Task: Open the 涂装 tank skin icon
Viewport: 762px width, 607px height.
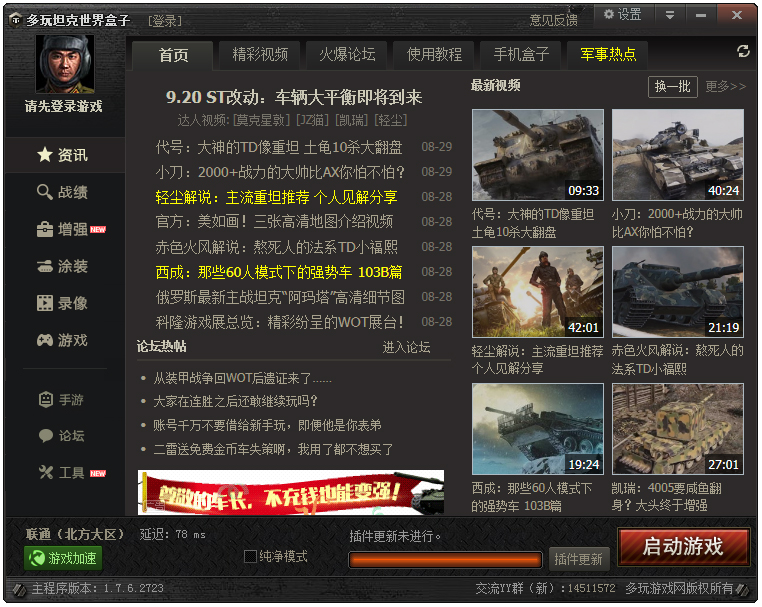Action: click(45, 266)
